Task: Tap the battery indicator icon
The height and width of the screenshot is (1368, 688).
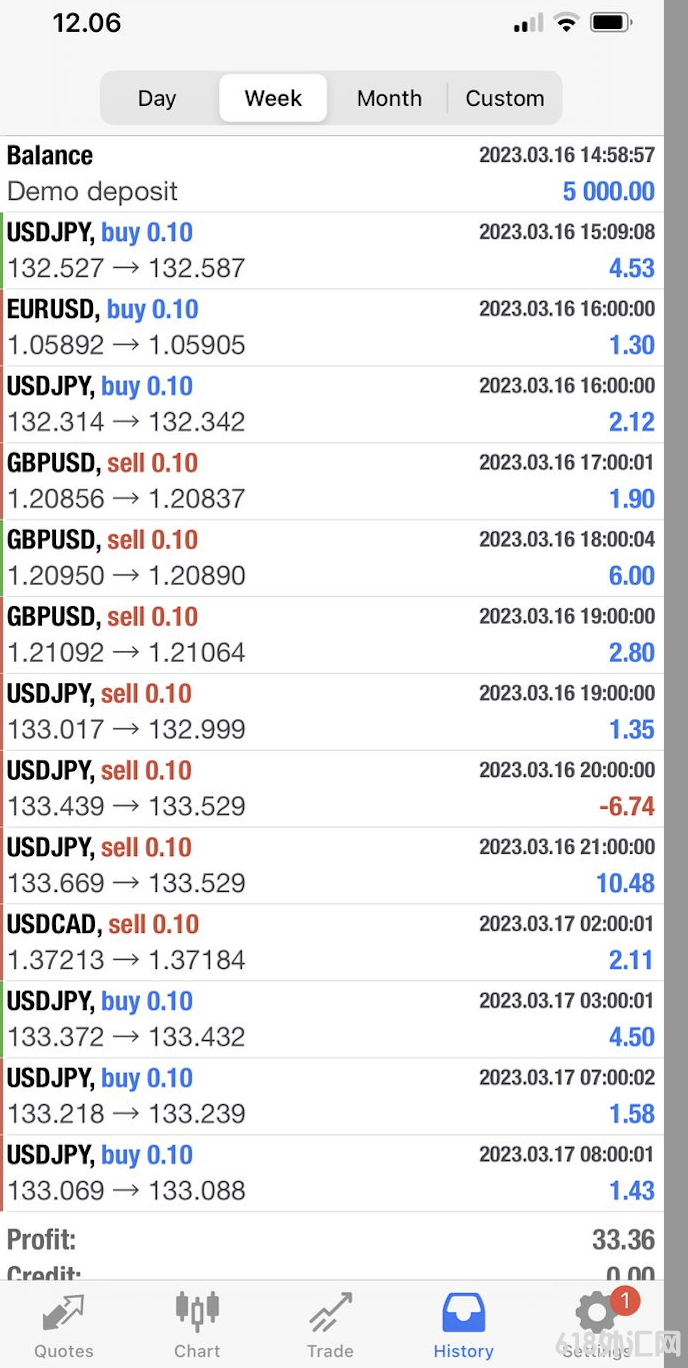Action: point(611,22)
